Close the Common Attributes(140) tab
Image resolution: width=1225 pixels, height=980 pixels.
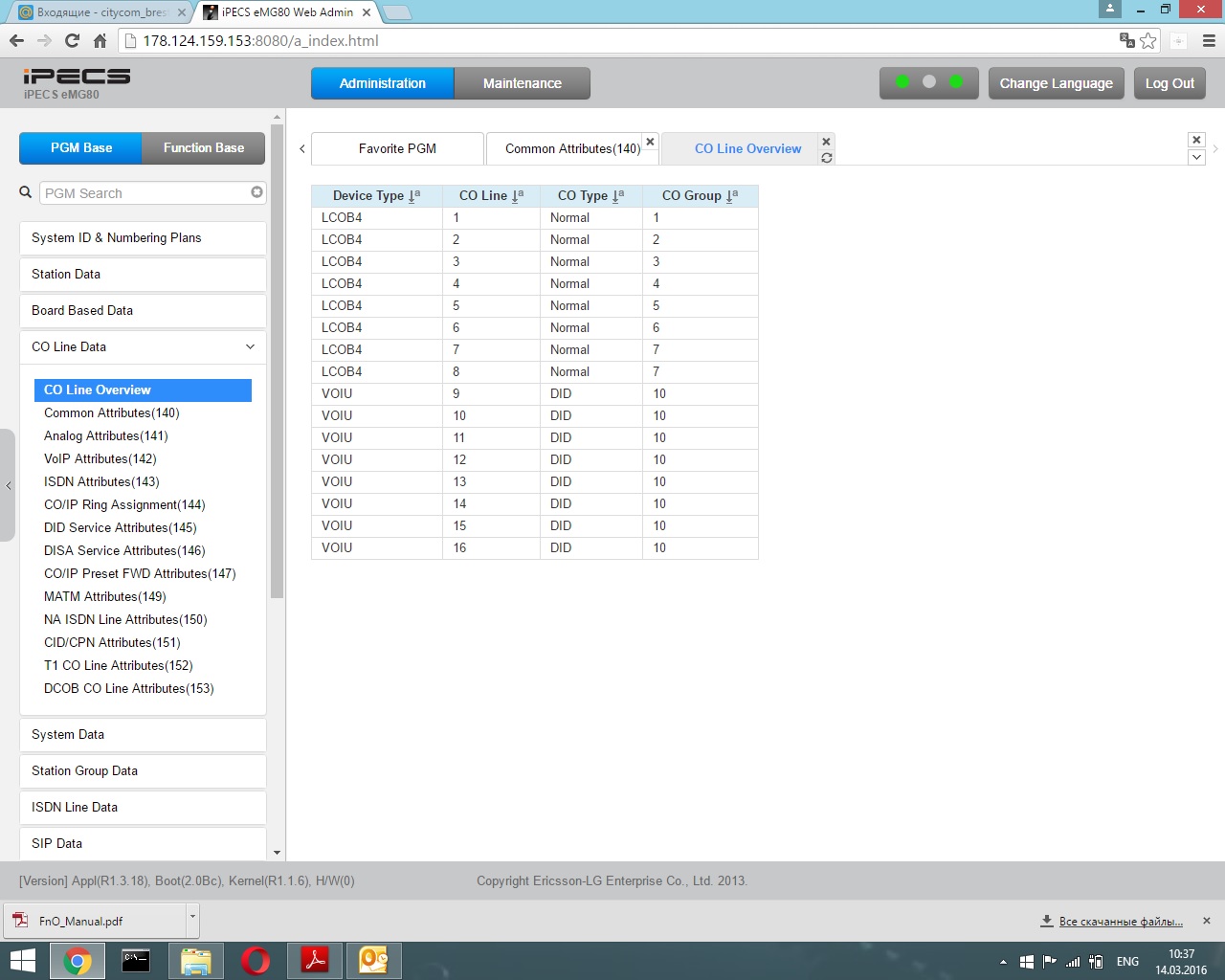650,142
